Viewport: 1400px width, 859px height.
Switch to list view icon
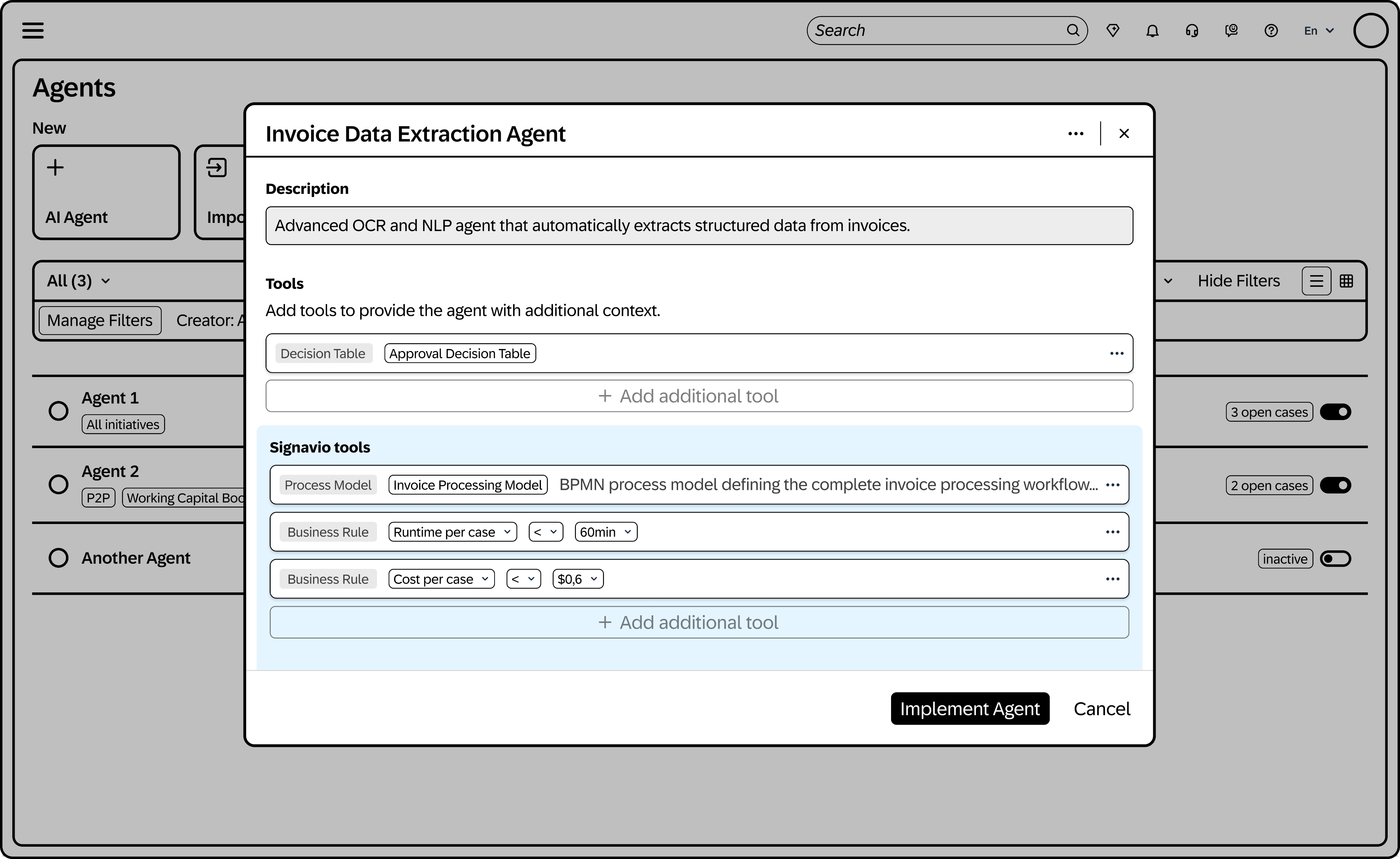tap(1316, 281)
